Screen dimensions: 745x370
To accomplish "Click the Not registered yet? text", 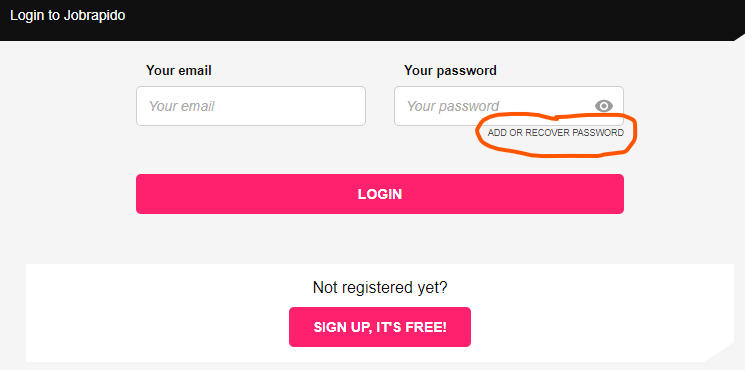I will point(380,287).
